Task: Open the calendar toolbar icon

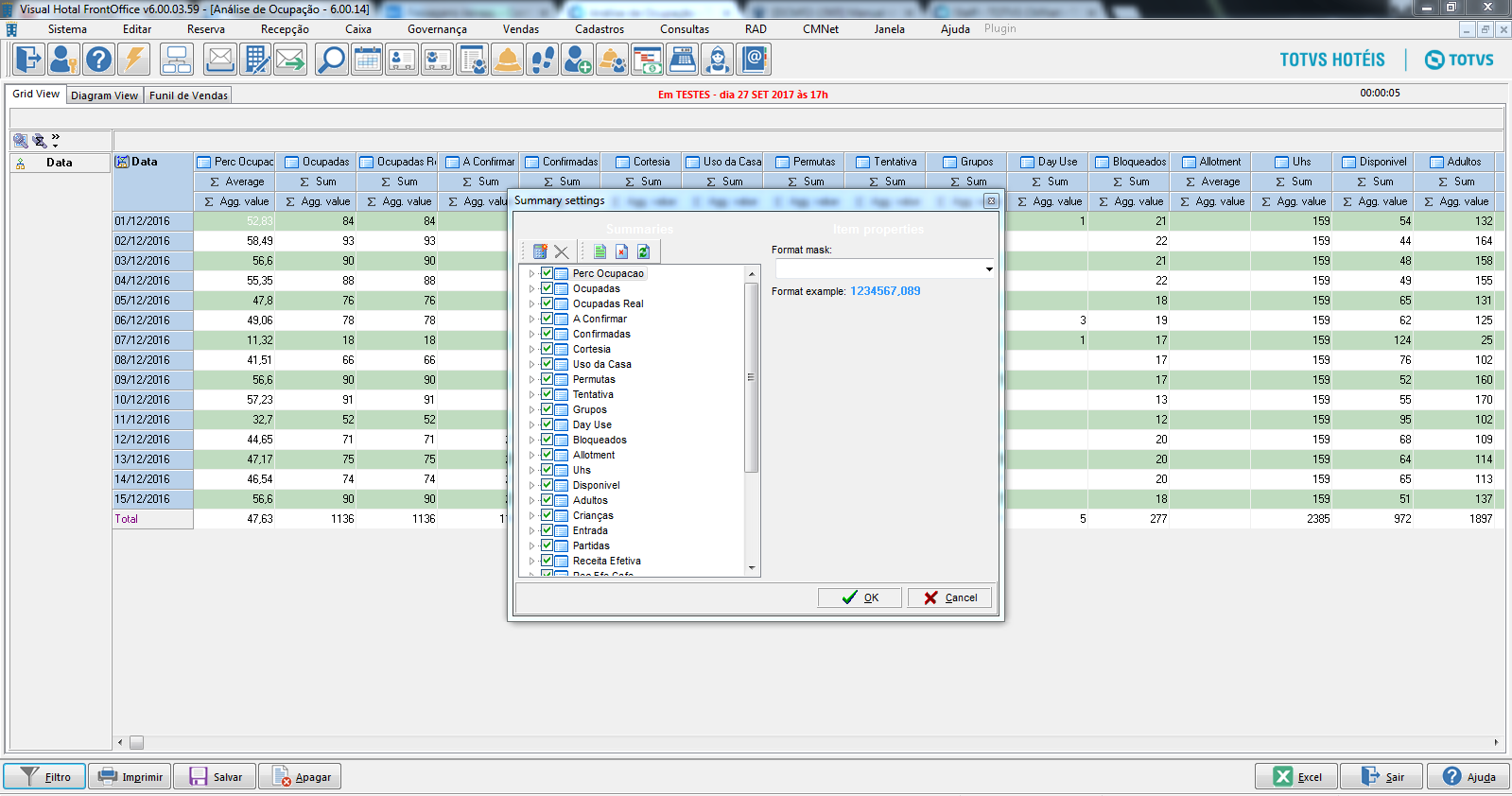Action: [x=367, y=60]
